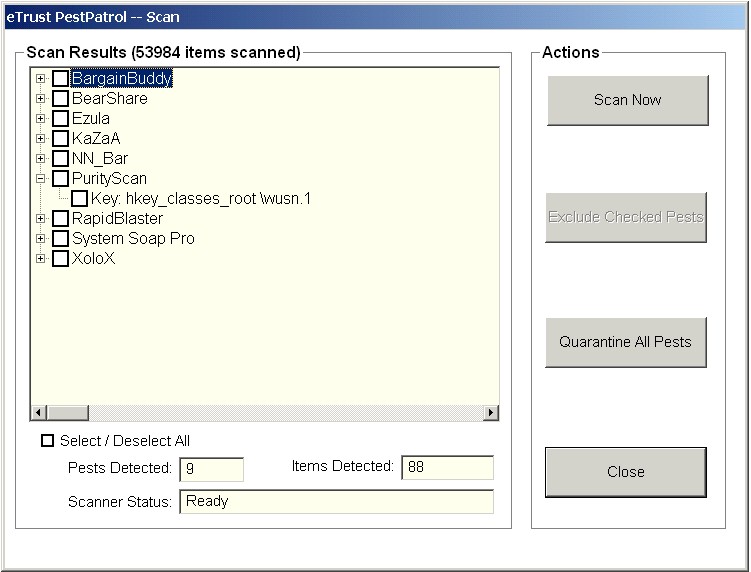Image resolution: width=751 pixels, height=572 pixels.
Task: Click the Close button
Action: 626,472
